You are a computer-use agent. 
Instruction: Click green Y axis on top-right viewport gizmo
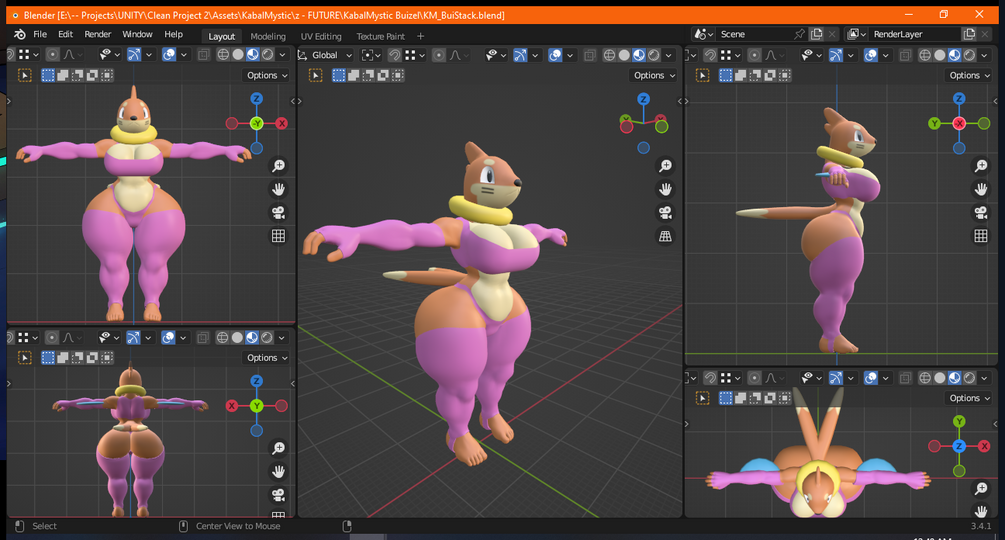pyautogui.click(x=934, y=124)
